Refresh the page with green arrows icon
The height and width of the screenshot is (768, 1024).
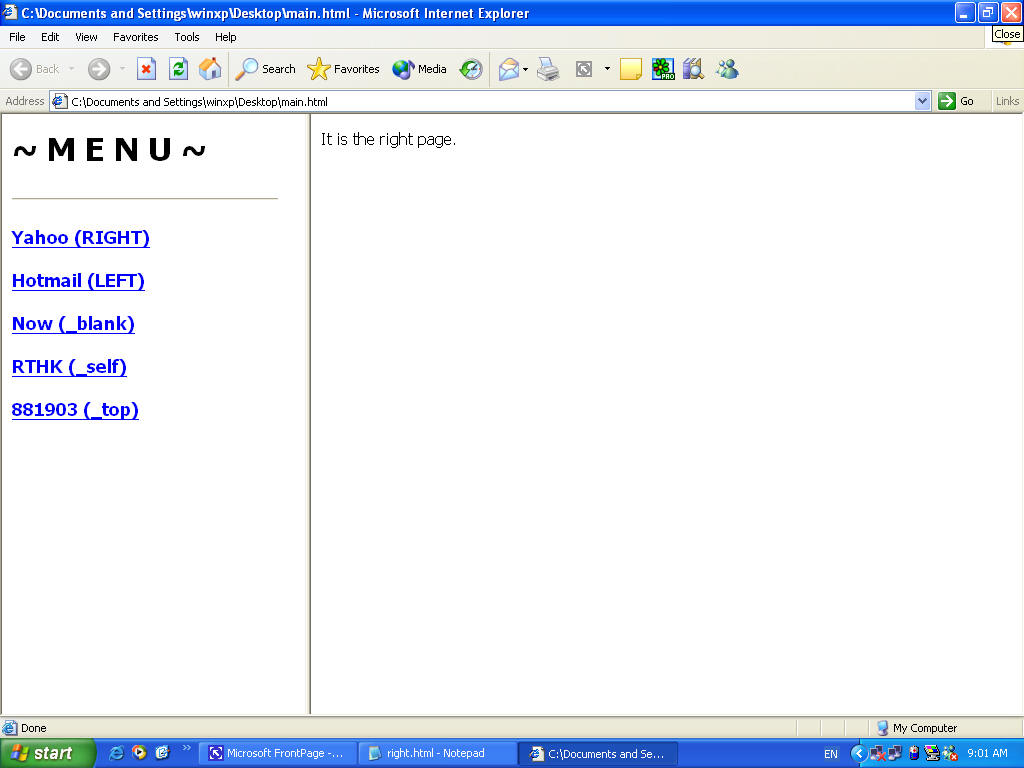tap(178, 69)
